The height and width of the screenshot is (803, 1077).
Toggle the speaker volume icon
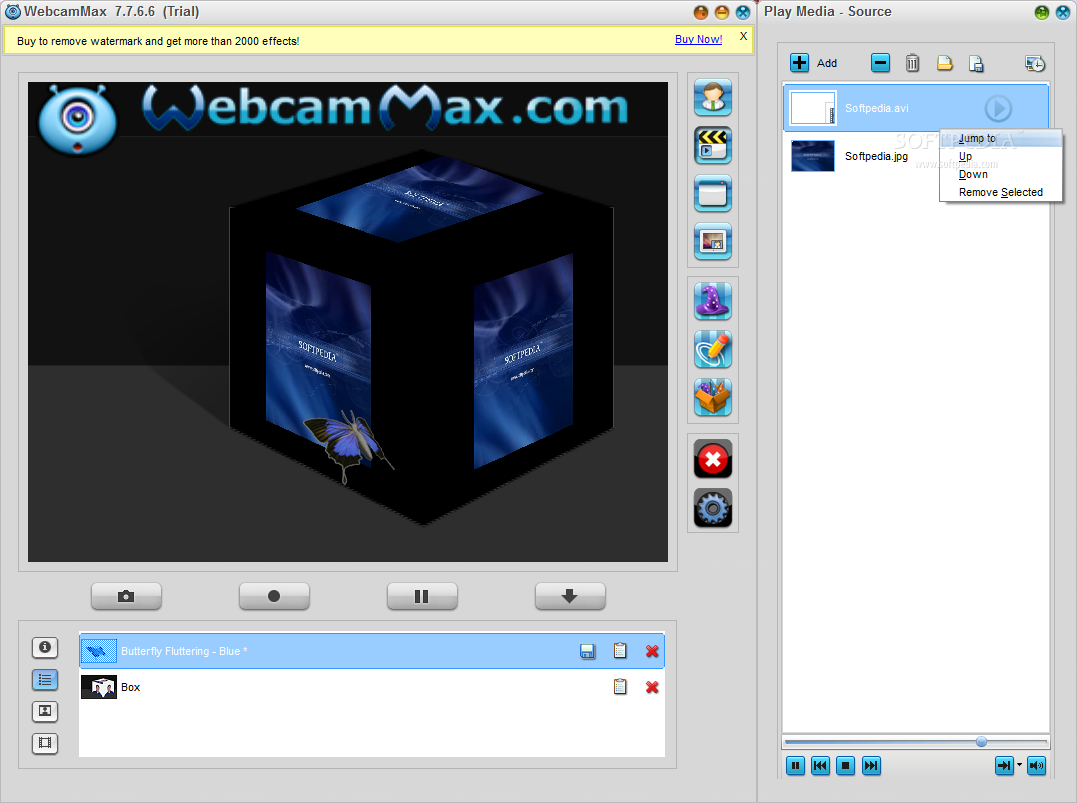point(1036,765)
